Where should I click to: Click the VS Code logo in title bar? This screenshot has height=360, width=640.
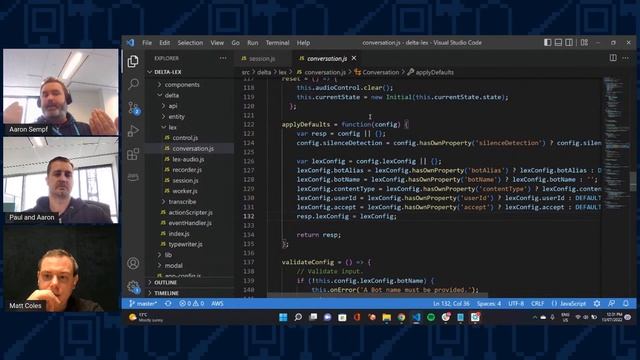point(130,42)
